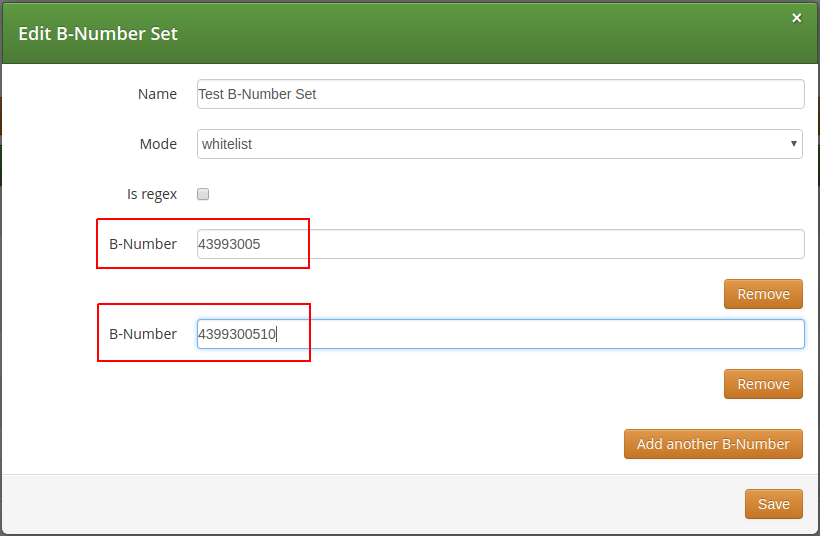Viewport: 820px width, 536px height.
Task: Click the "Test B-Number Set" text in Name
Action: pyautogui.click(x=258, y=94)
